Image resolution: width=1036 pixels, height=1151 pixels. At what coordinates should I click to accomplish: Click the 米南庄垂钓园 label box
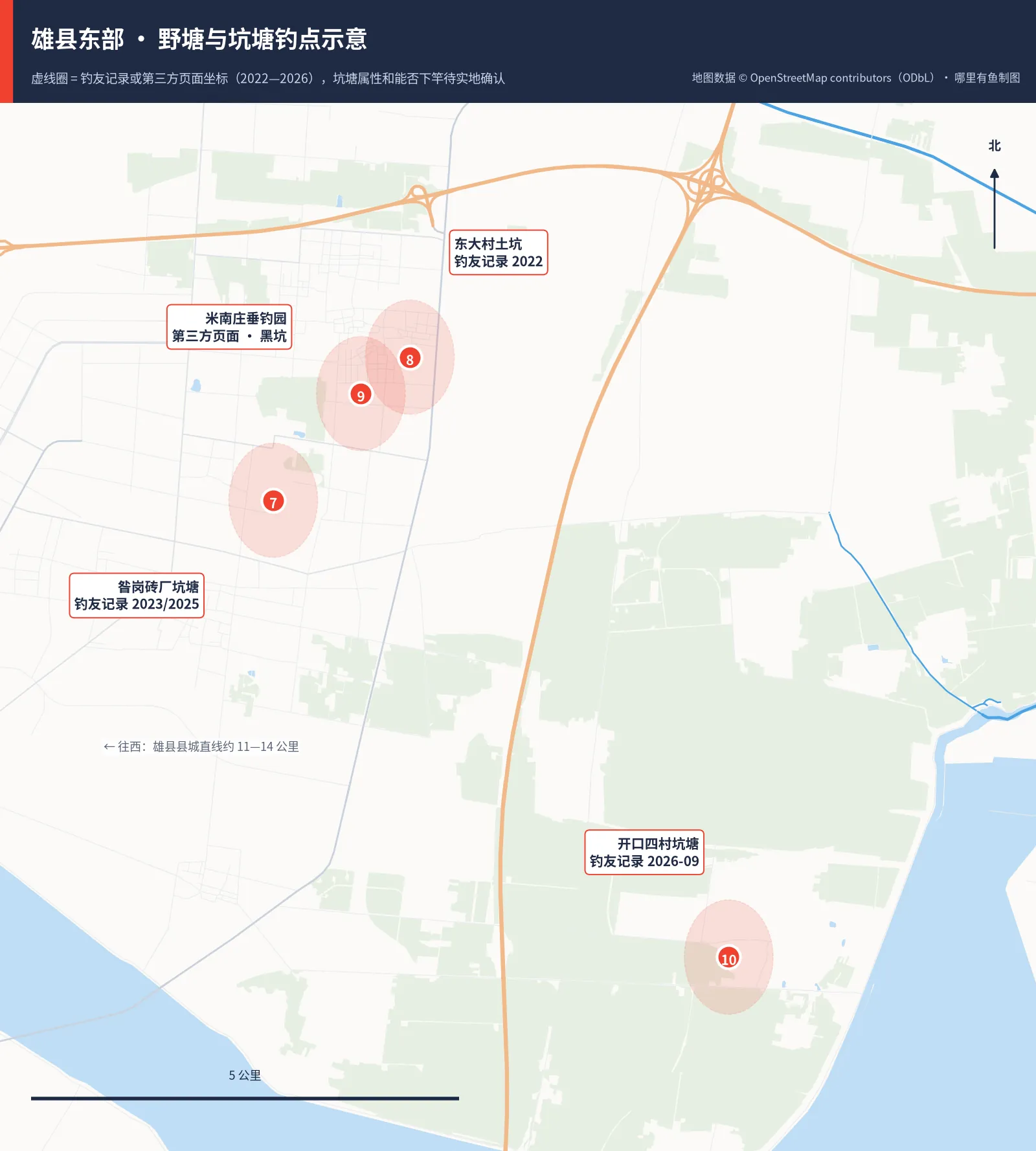coord(229,327)
